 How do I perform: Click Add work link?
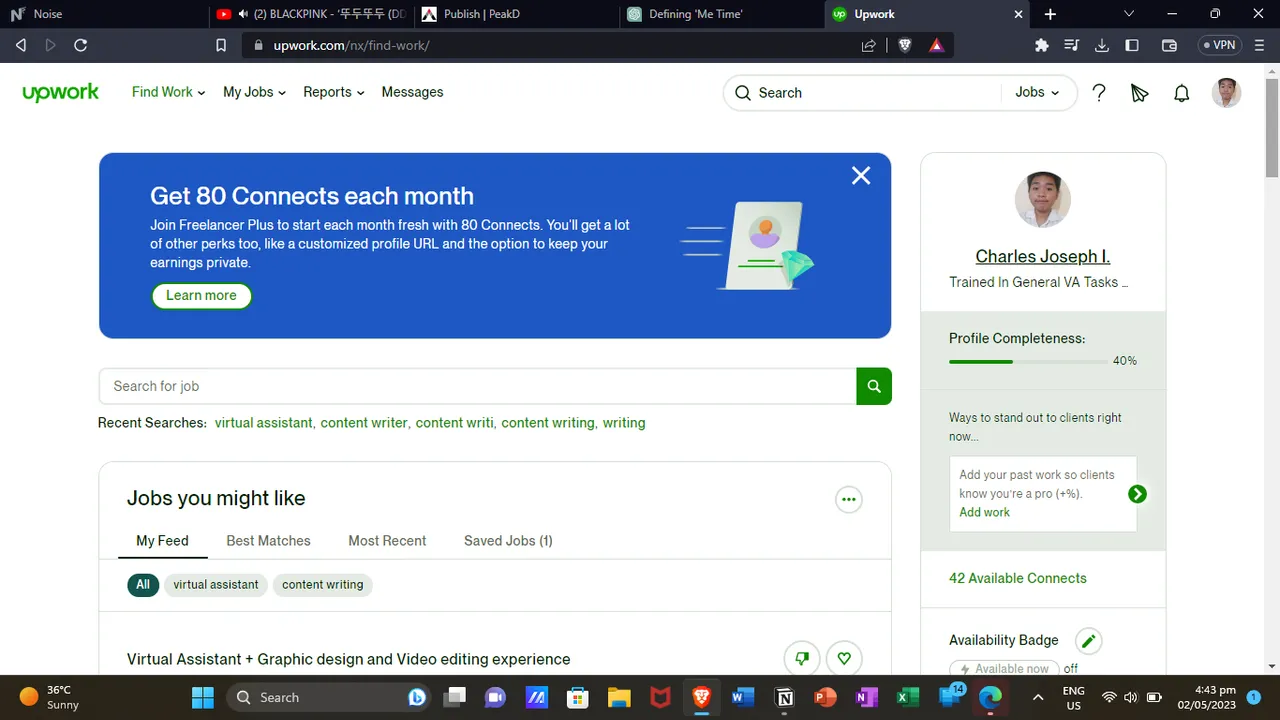(x=984, y=512)
